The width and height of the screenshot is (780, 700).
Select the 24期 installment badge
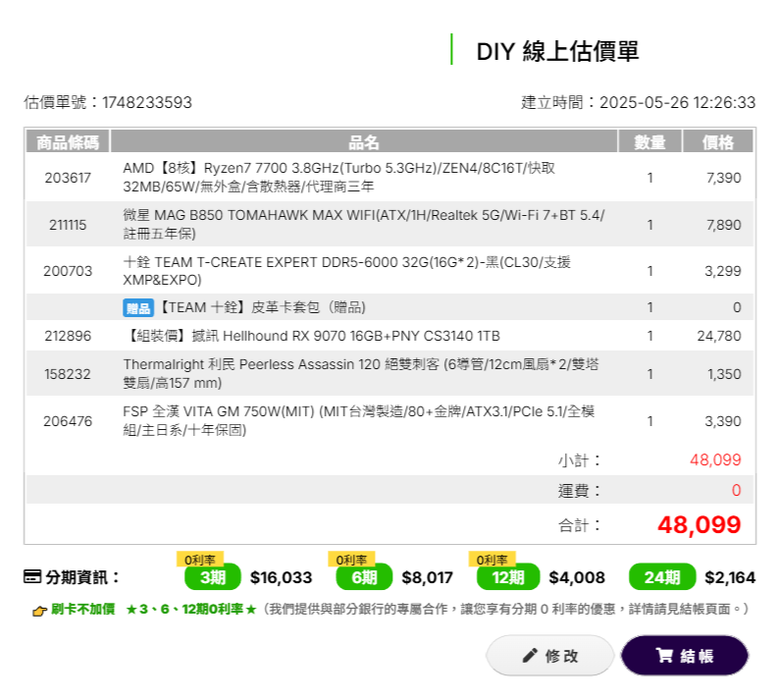(x=662, y=577)
